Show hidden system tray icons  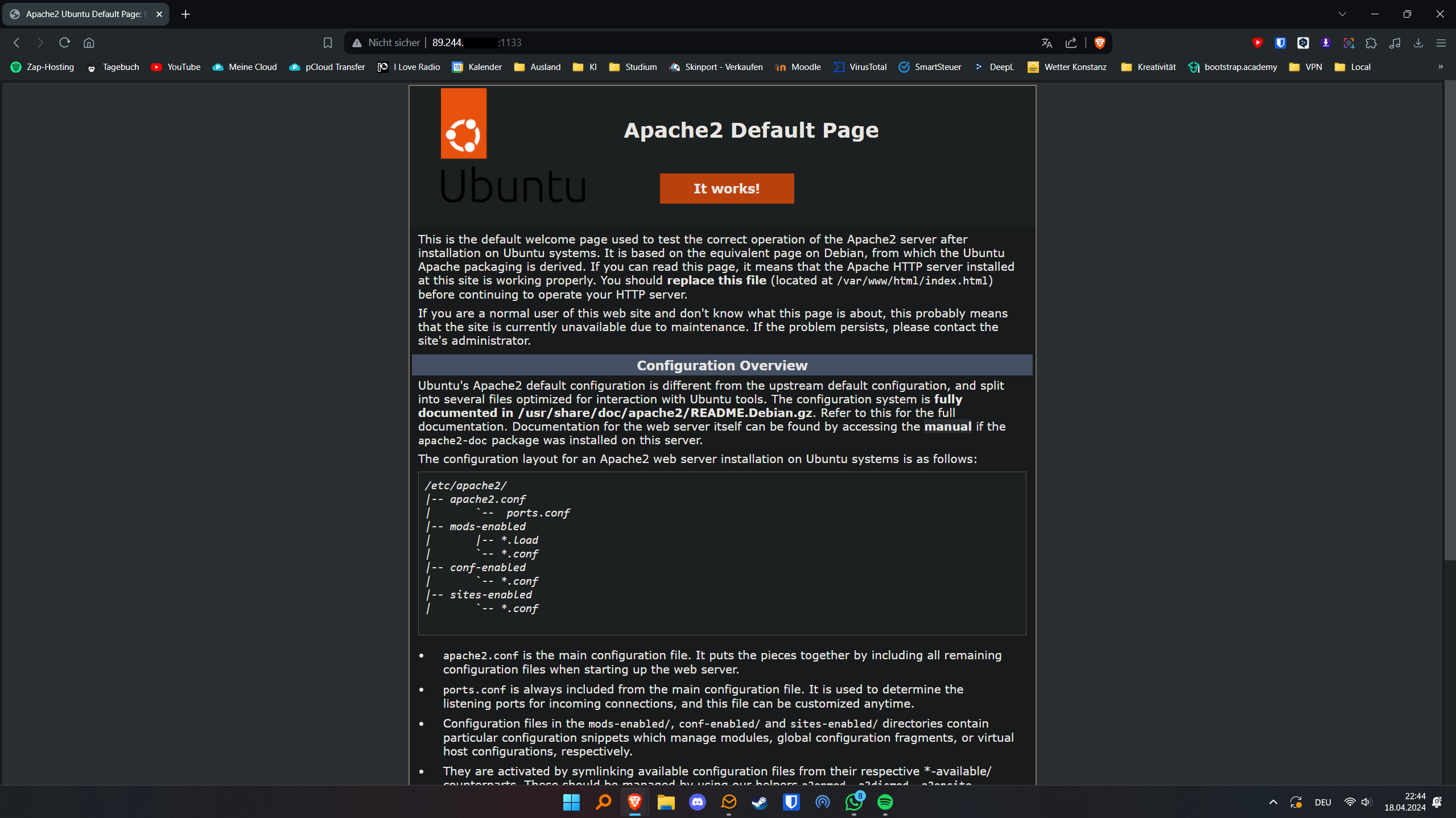coord(1273,802)
